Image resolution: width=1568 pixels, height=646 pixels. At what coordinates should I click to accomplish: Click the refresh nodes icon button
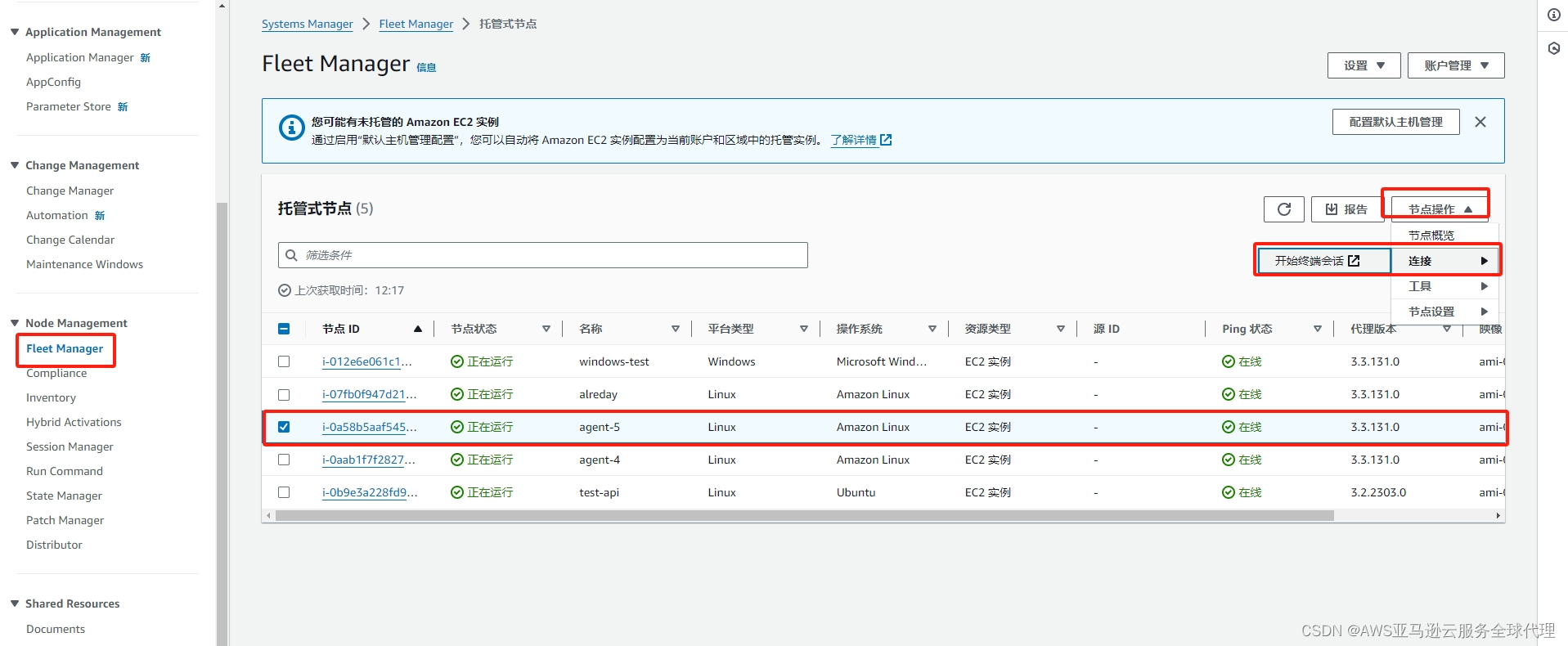[1284, 209]
